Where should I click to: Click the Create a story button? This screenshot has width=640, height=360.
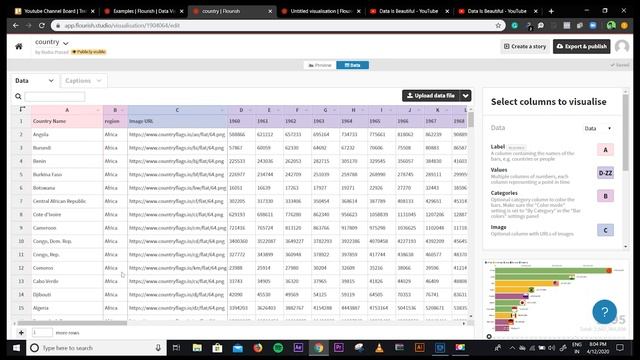point(525,47)
